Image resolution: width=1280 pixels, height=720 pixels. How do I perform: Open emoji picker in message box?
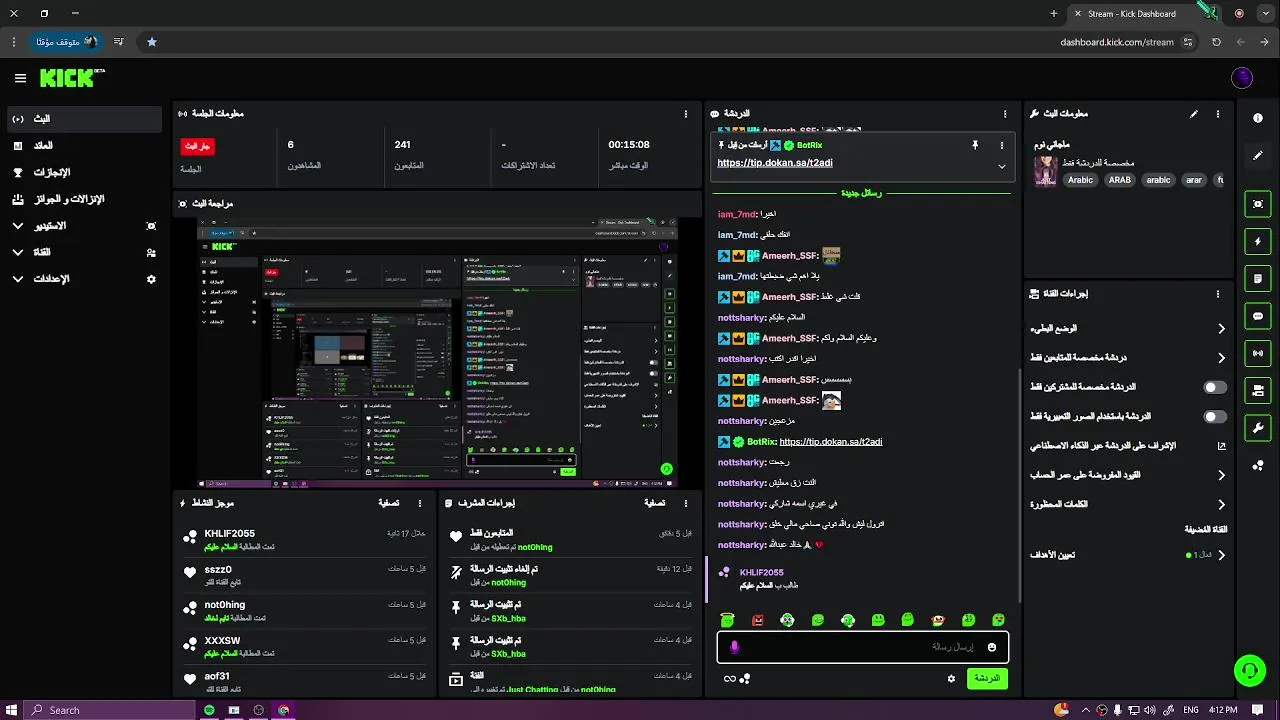click(992, 647)
